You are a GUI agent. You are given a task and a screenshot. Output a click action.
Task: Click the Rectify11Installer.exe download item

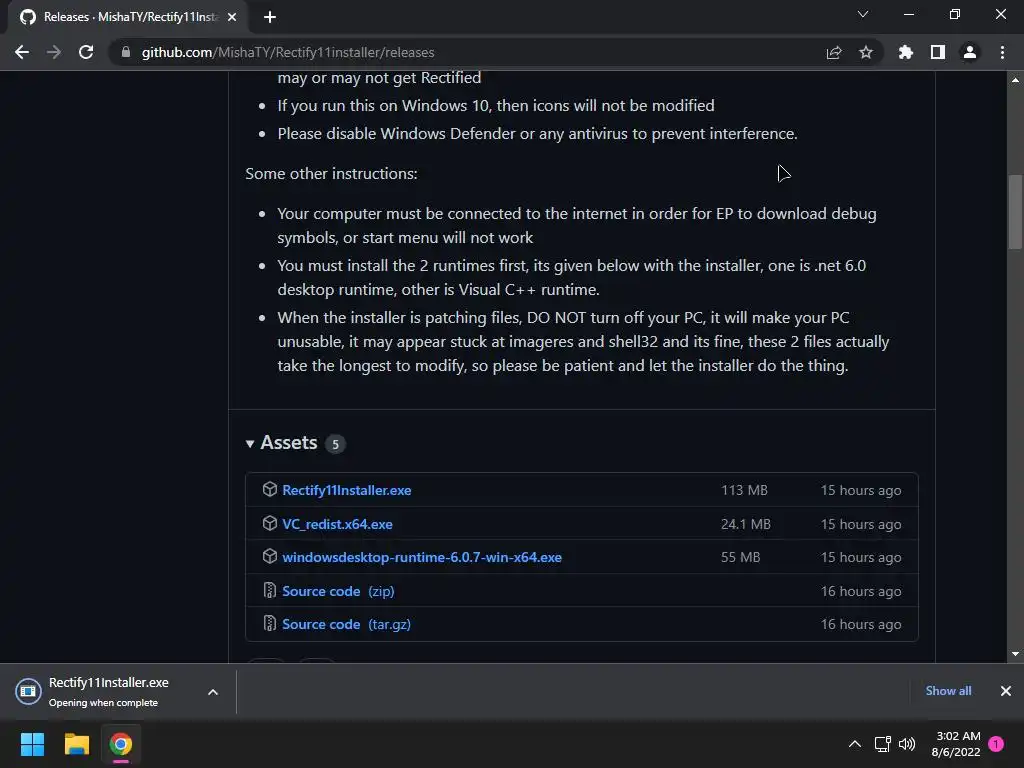109,692
